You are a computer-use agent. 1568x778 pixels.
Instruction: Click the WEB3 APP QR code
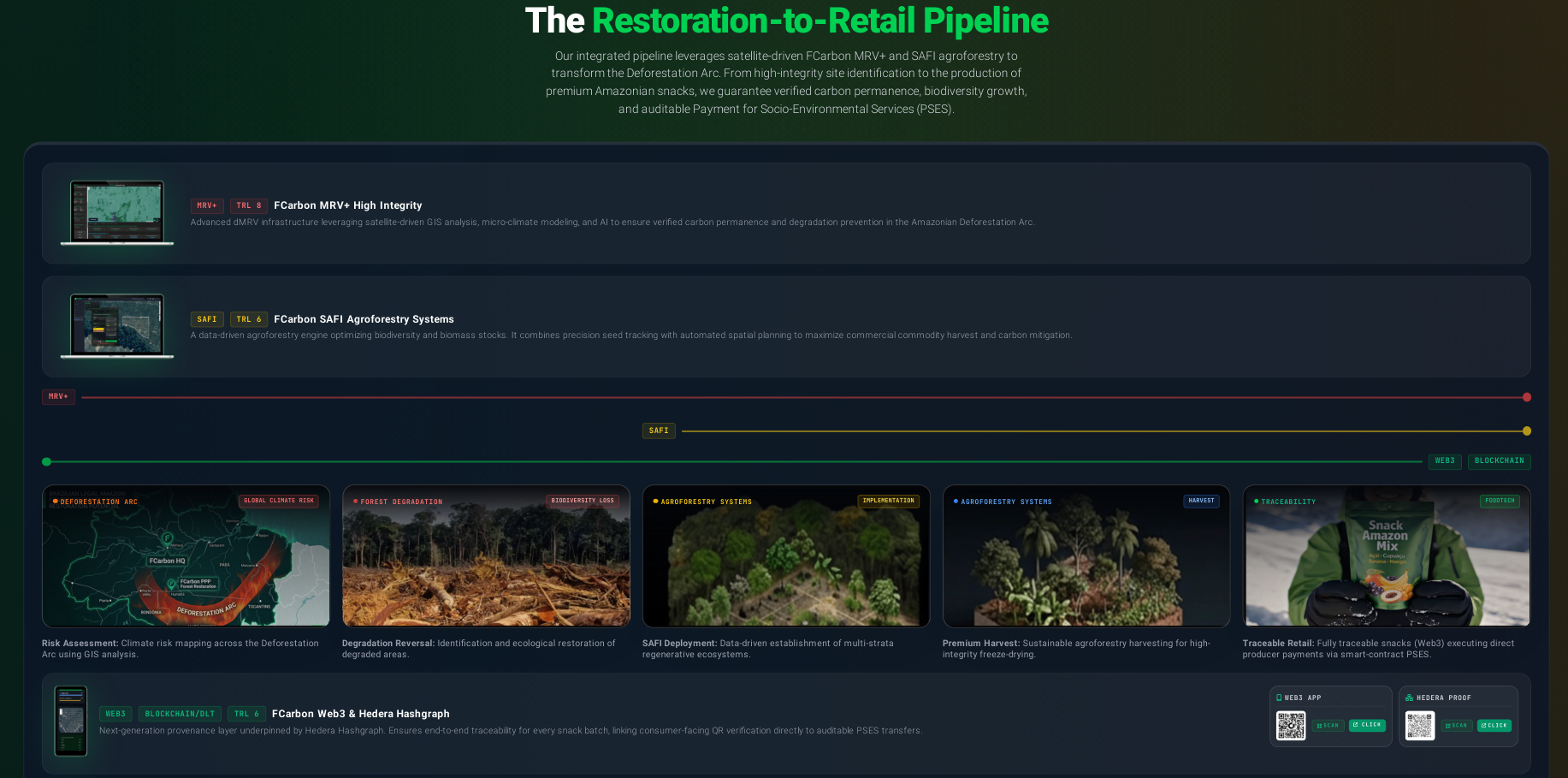pos(1291,726)
